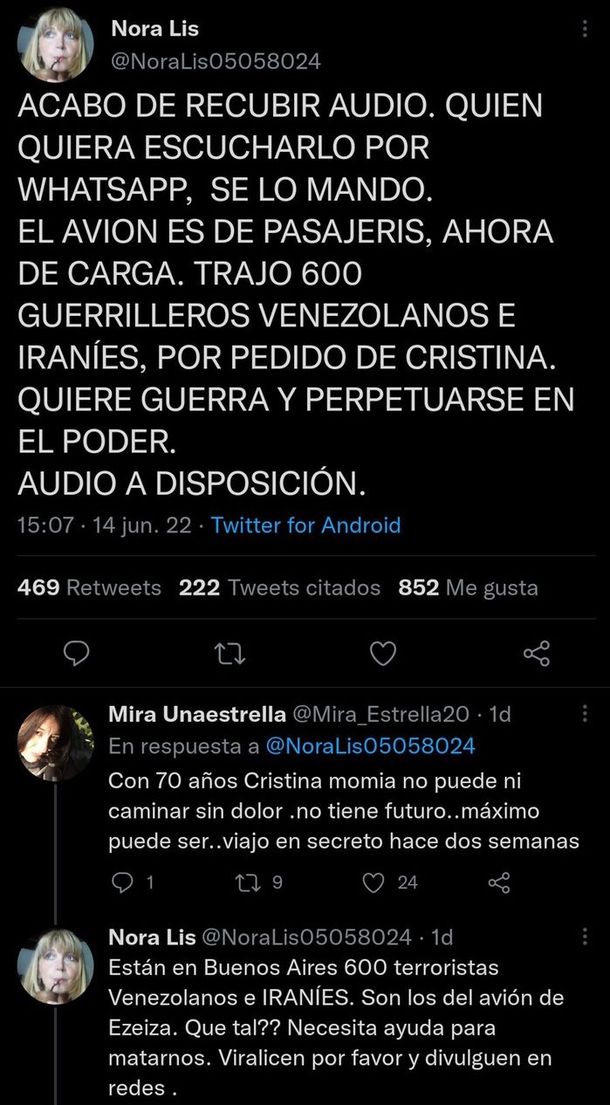View the 222 Tweets citados list
This screenshot has height=1105, width=610.
279,588
